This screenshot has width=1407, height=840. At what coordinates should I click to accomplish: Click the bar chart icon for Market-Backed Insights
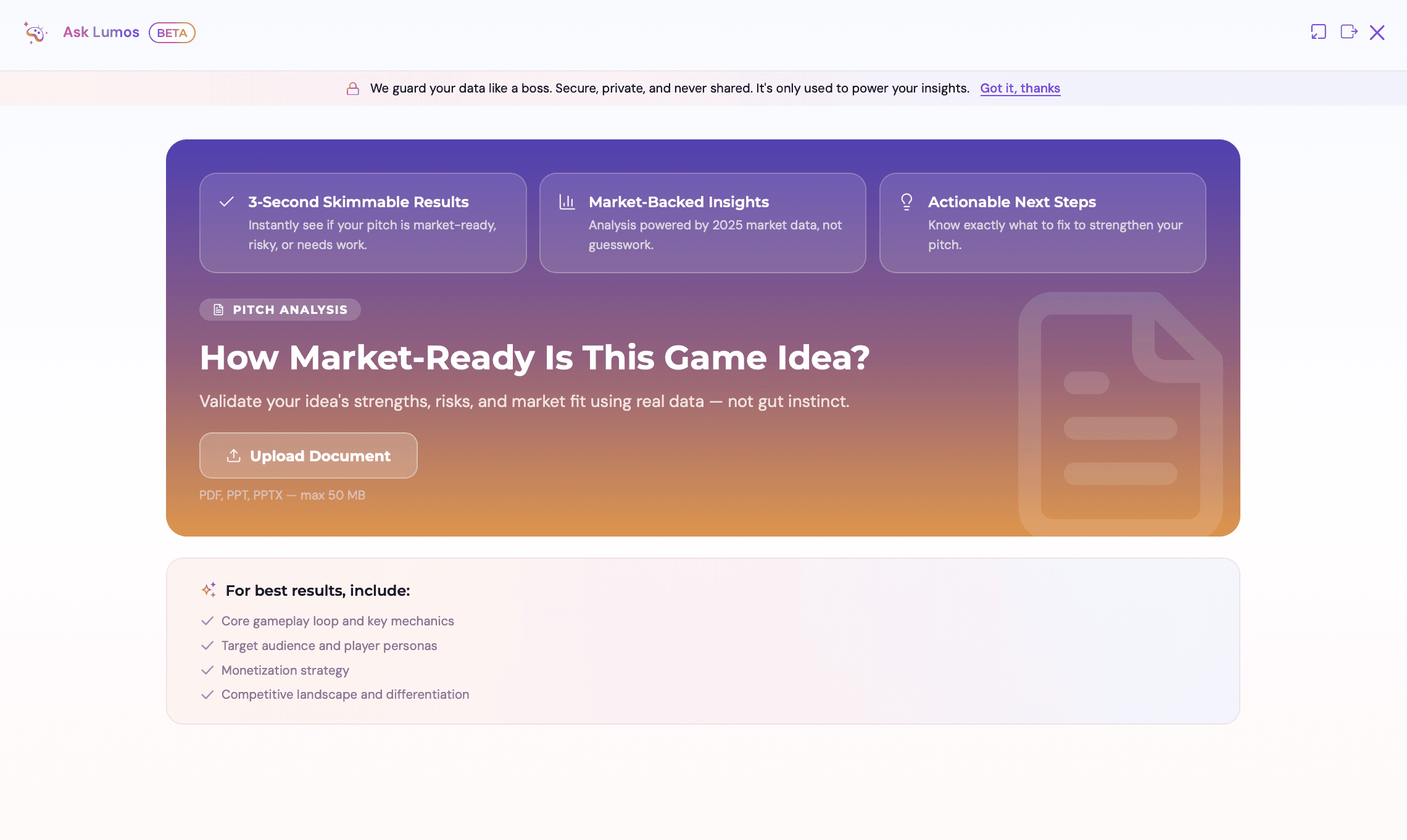pyautogui.click(x=567, y=202)
